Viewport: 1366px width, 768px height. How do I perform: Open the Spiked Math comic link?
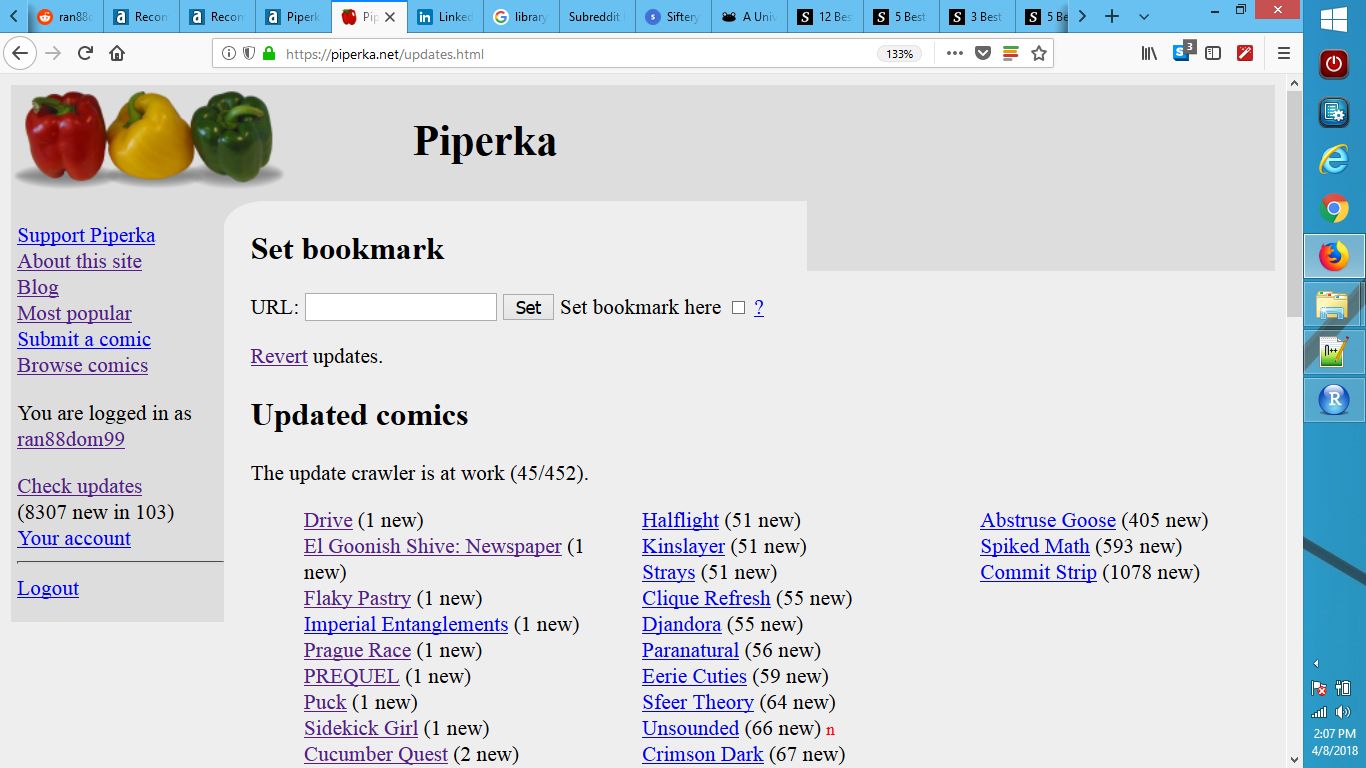(1035, 546)
